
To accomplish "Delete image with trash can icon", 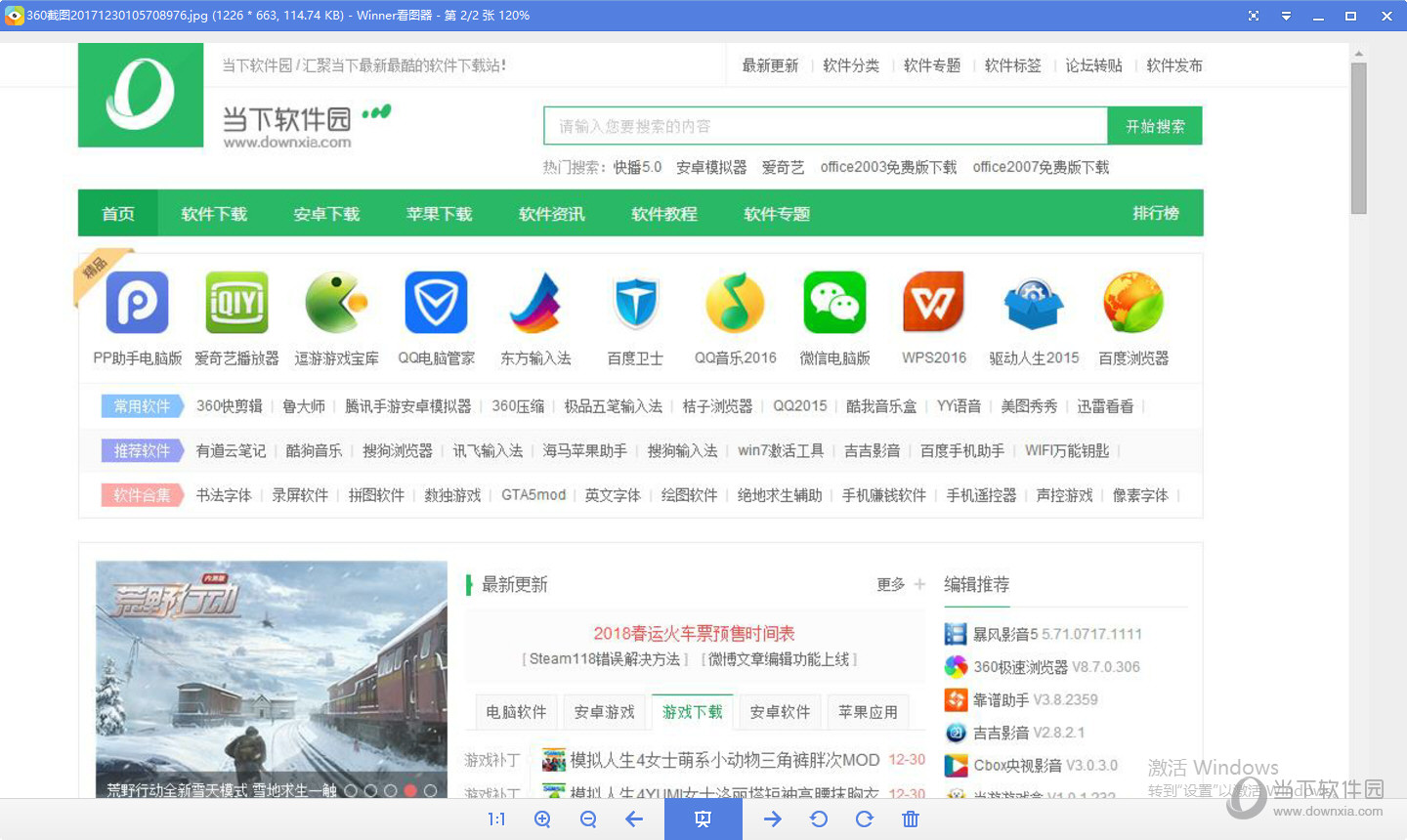I will [911, 819].
